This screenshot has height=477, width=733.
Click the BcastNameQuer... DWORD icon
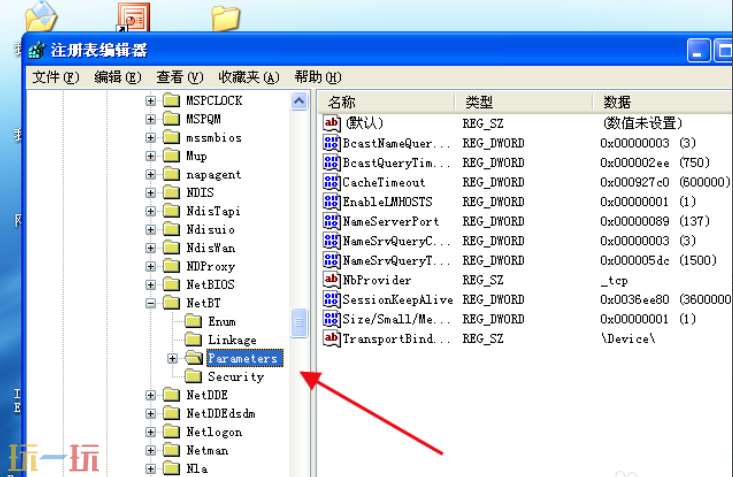(331, 143)
